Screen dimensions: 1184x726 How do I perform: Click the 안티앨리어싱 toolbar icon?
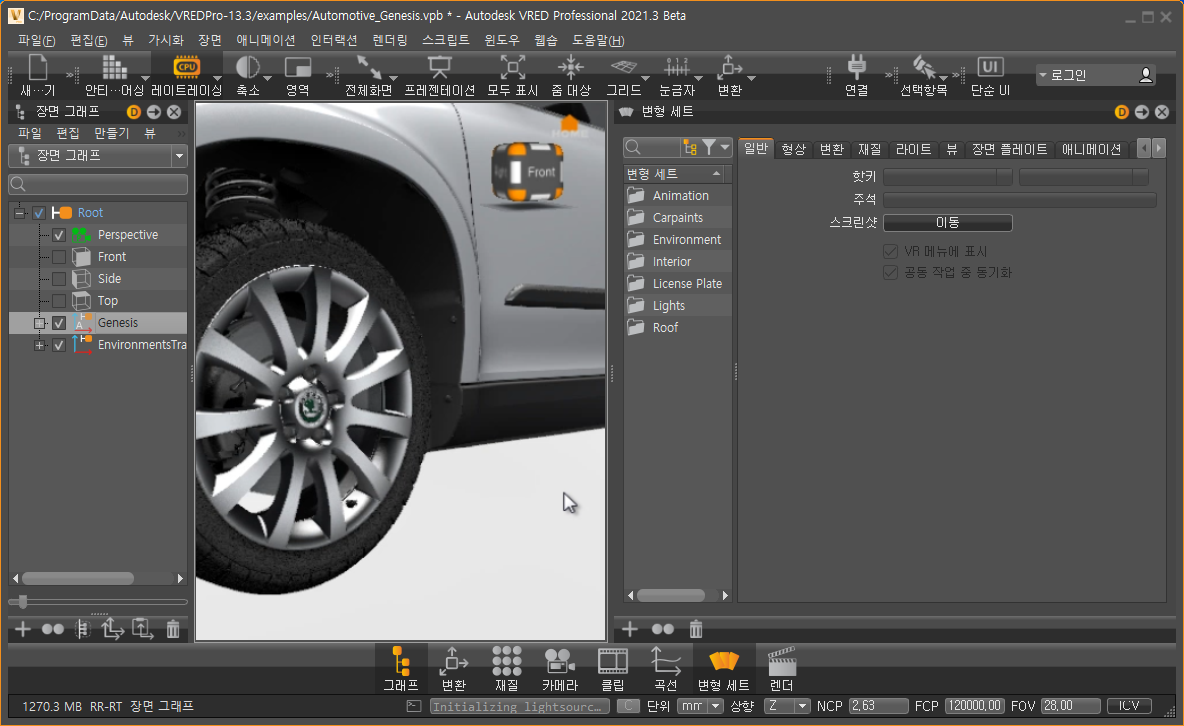114,67
